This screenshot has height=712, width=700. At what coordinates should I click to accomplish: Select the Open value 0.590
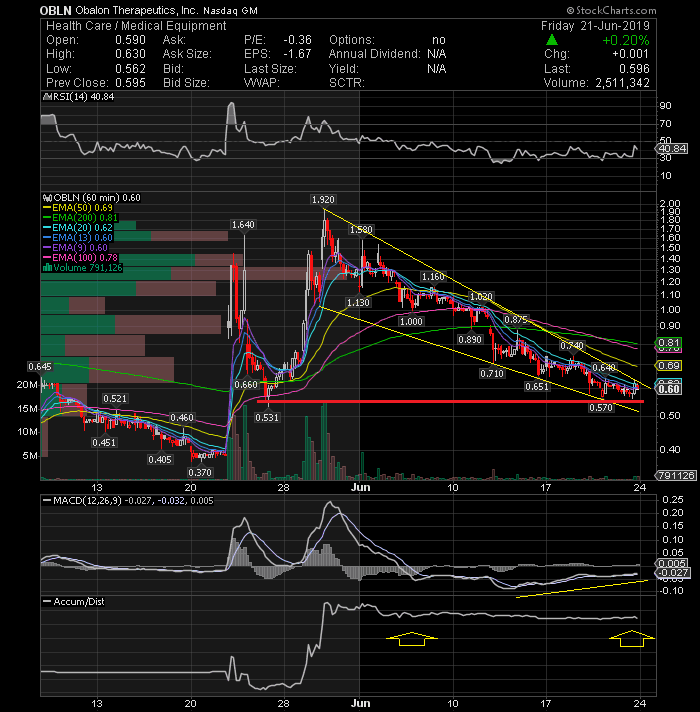click(x=130, y=40)
